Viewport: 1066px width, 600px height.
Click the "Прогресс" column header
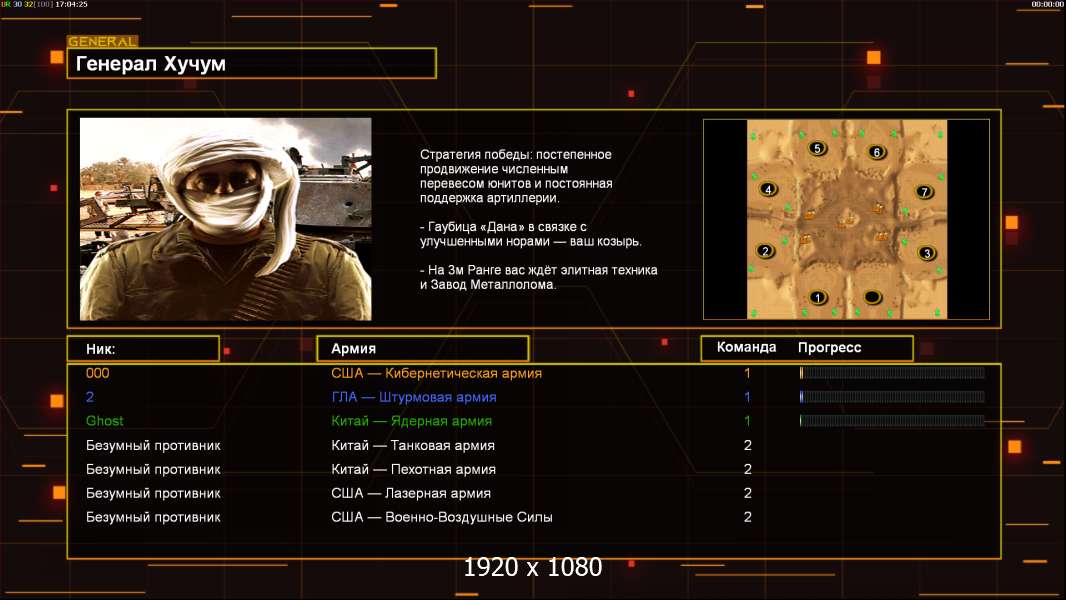click(x=829, y=348)
